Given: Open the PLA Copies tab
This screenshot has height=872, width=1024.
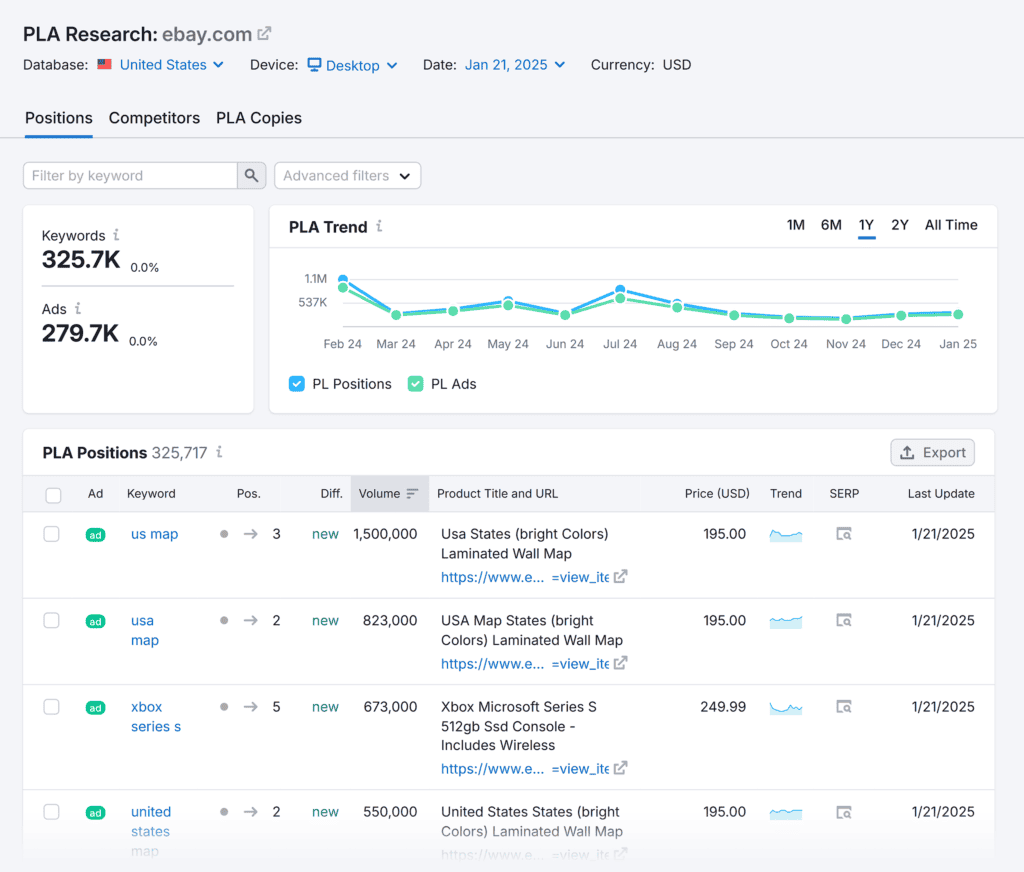Looking at the screenshot, I should point(259,118).
